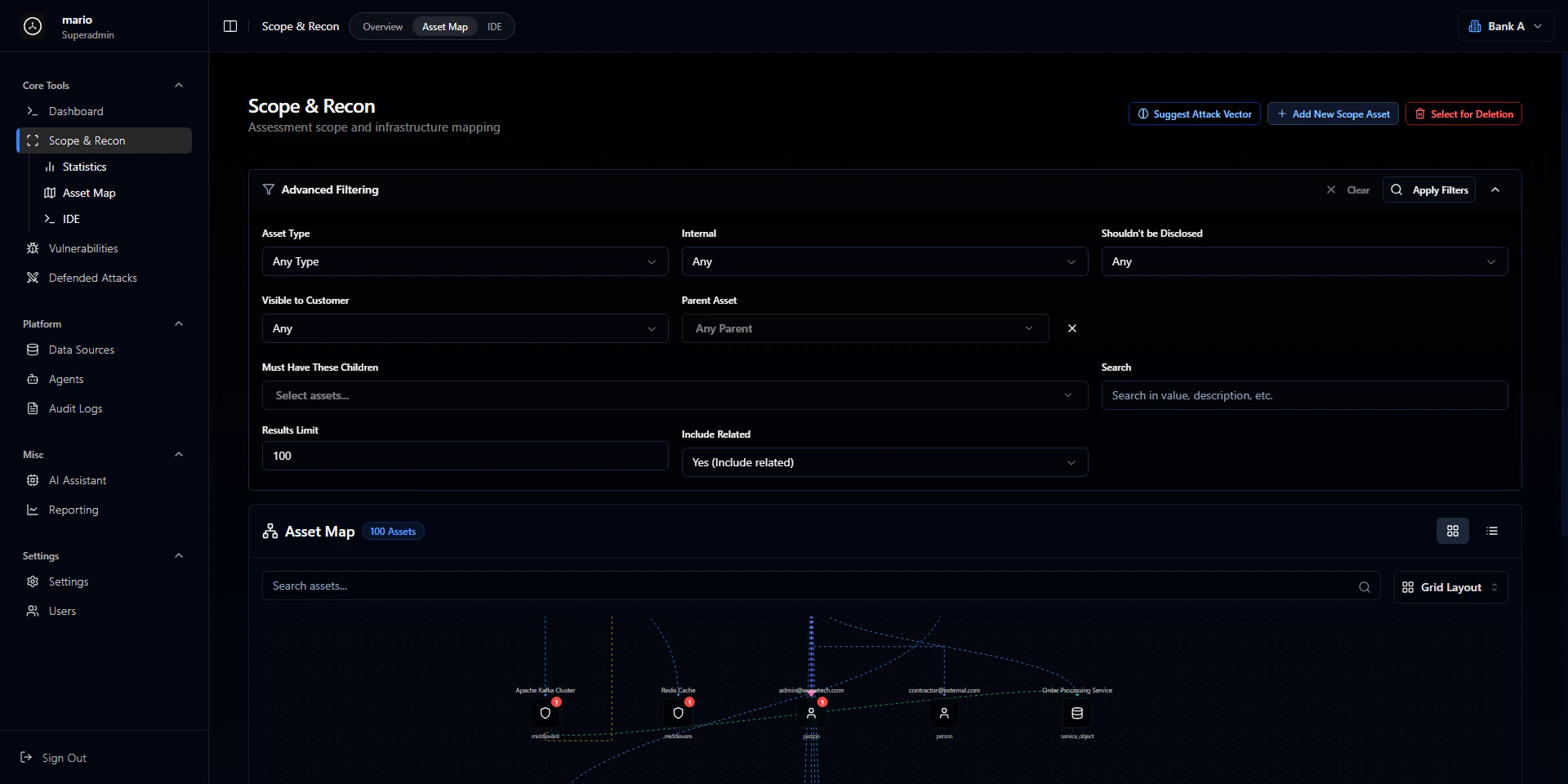Select the Asset Map sidebar icon
The image size is (1568, 784).
tap(51, 193)
